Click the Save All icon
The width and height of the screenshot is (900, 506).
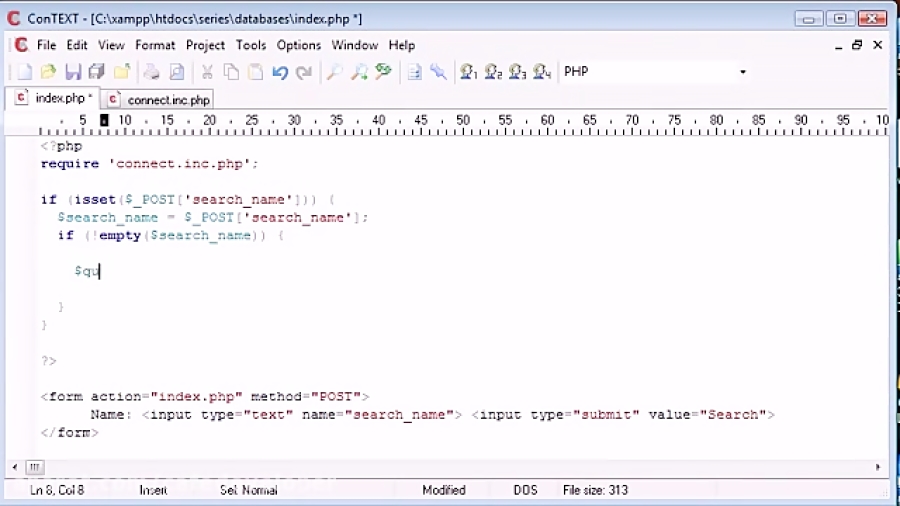coord(97,72)
